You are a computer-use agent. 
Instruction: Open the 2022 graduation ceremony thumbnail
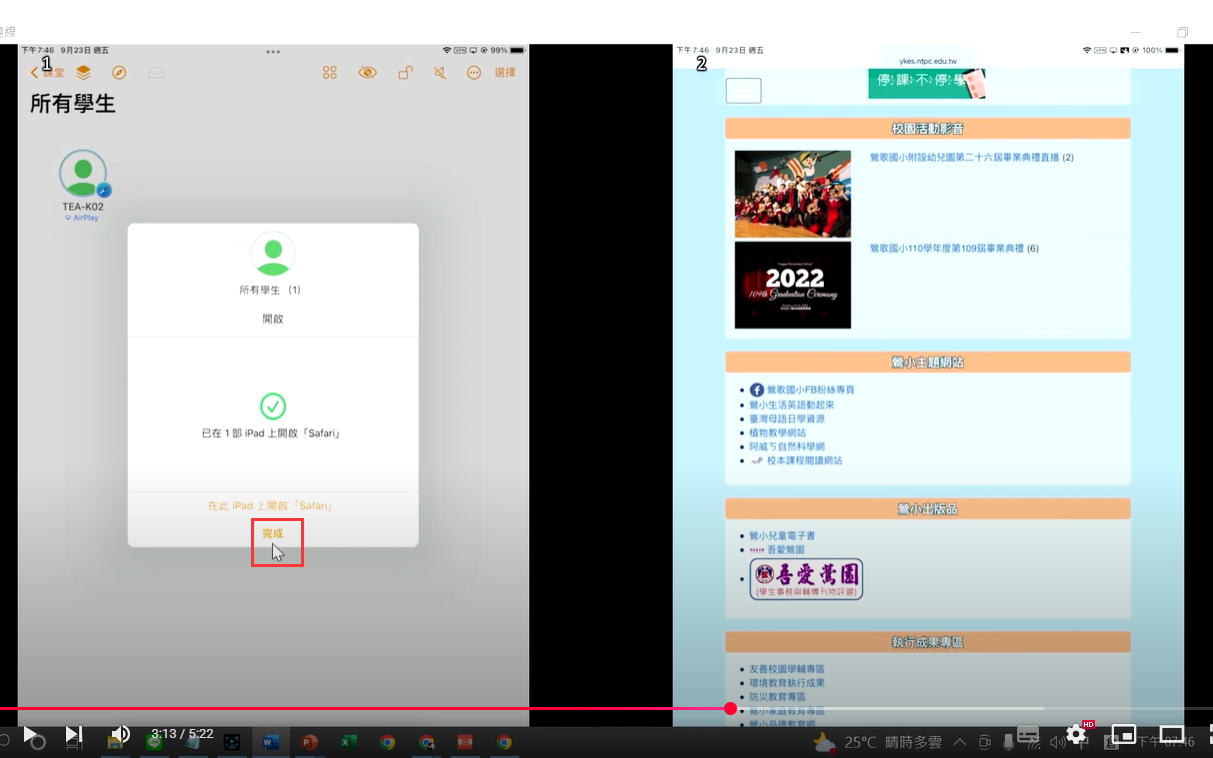click(x=792, y=285)
